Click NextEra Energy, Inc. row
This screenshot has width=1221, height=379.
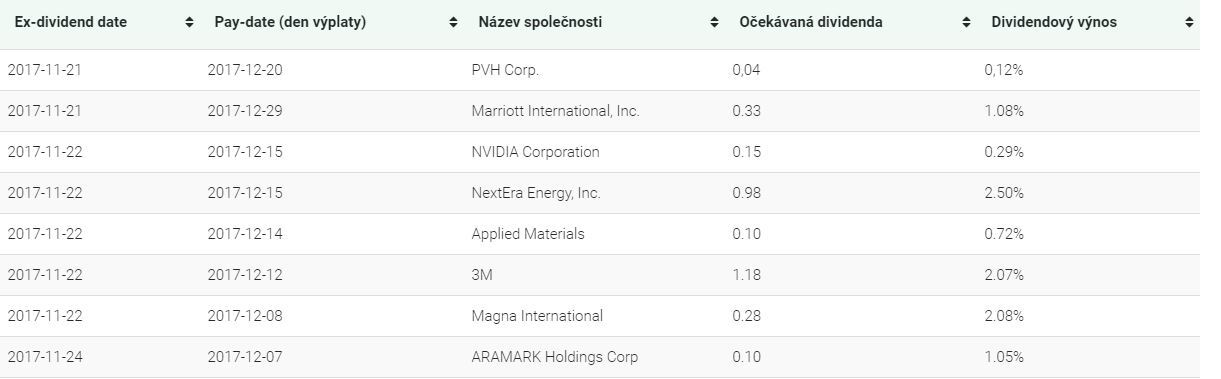click(x=600, y=193)
